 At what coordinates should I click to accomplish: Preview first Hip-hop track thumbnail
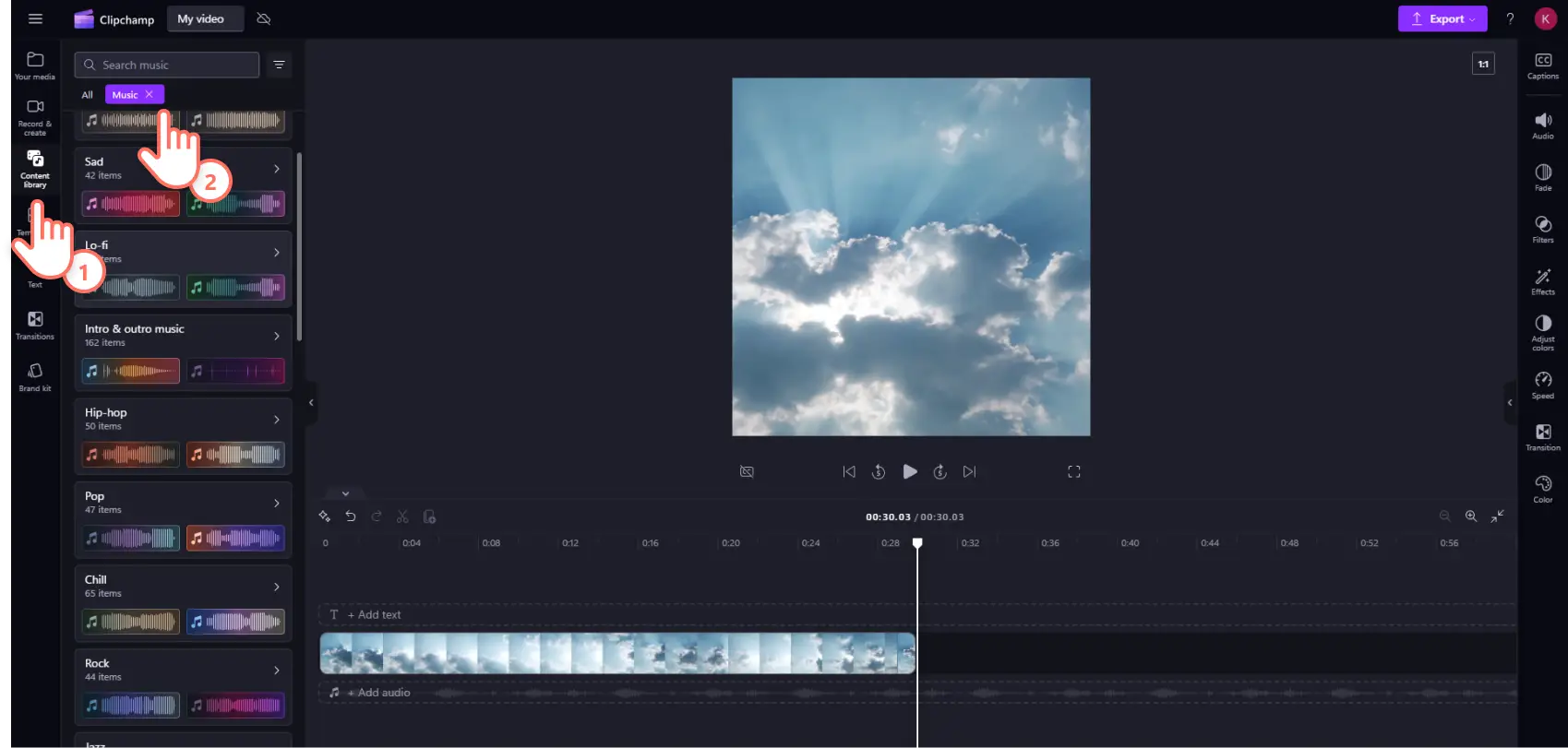click(x=131, y=455)
